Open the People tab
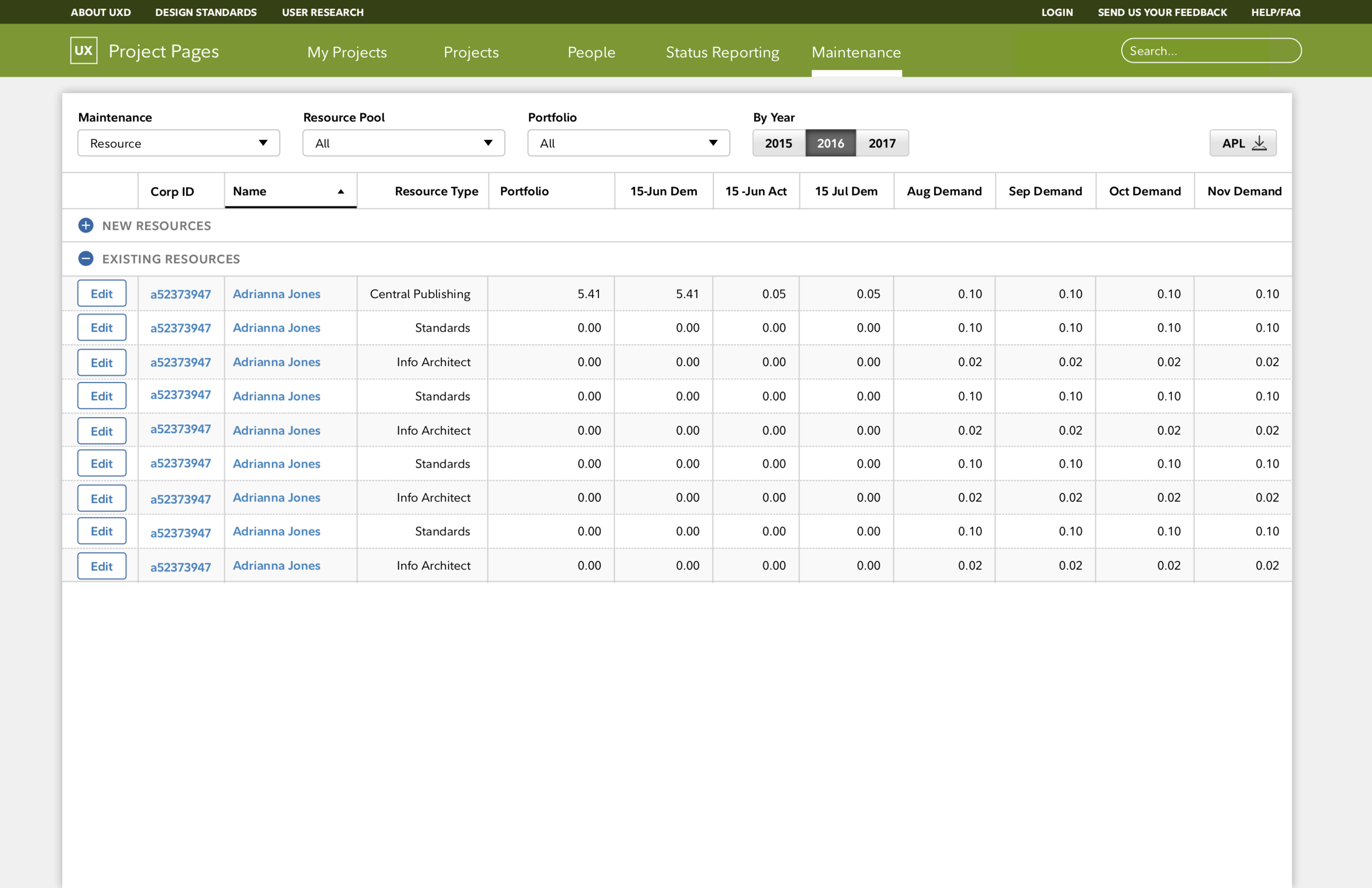Viewport: 1372px width, 888px height. tap(592, 52)
